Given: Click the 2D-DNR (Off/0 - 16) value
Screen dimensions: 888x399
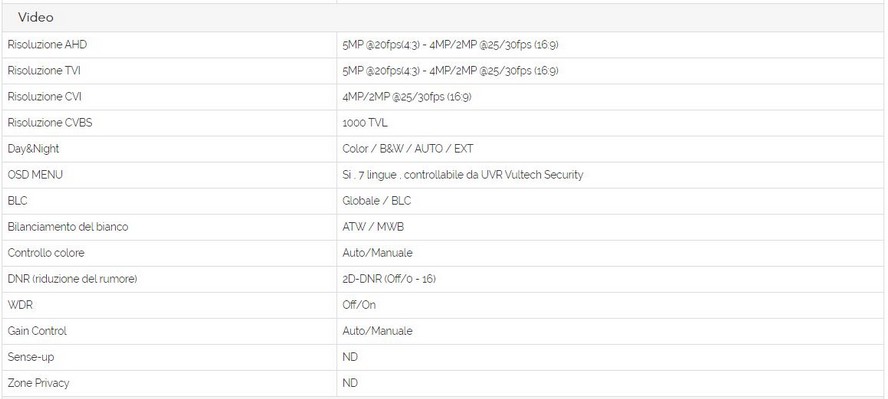Looking at the screenshot, I should pyautogui.click(x=388, y=279).
